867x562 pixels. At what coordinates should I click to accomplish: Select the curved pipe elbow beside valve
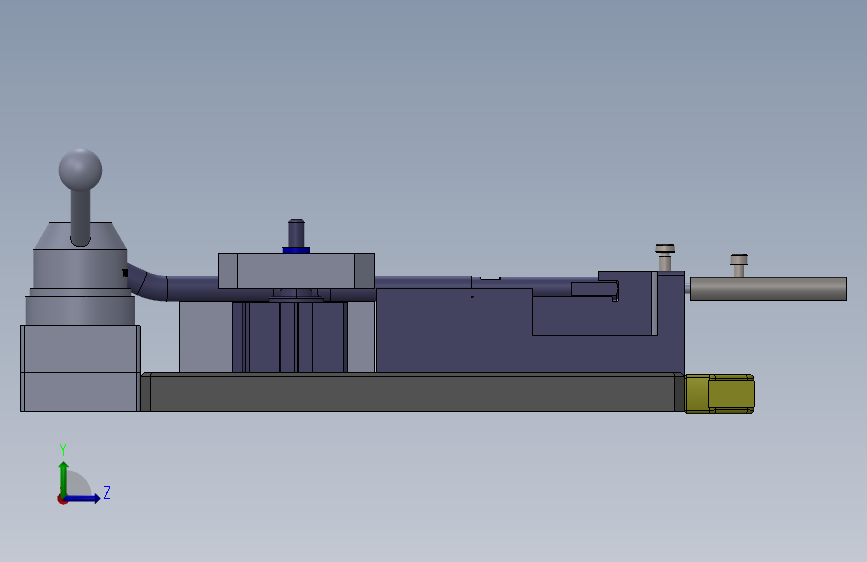[x=147, y=283]
